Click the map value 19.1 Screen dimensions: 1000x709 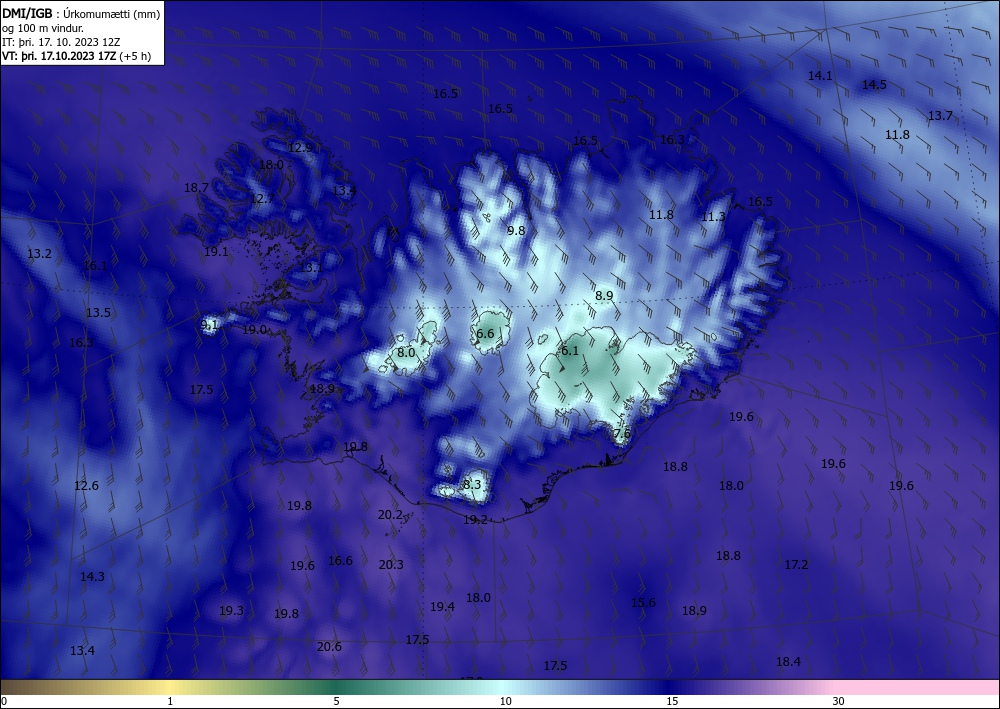point(216,251)
